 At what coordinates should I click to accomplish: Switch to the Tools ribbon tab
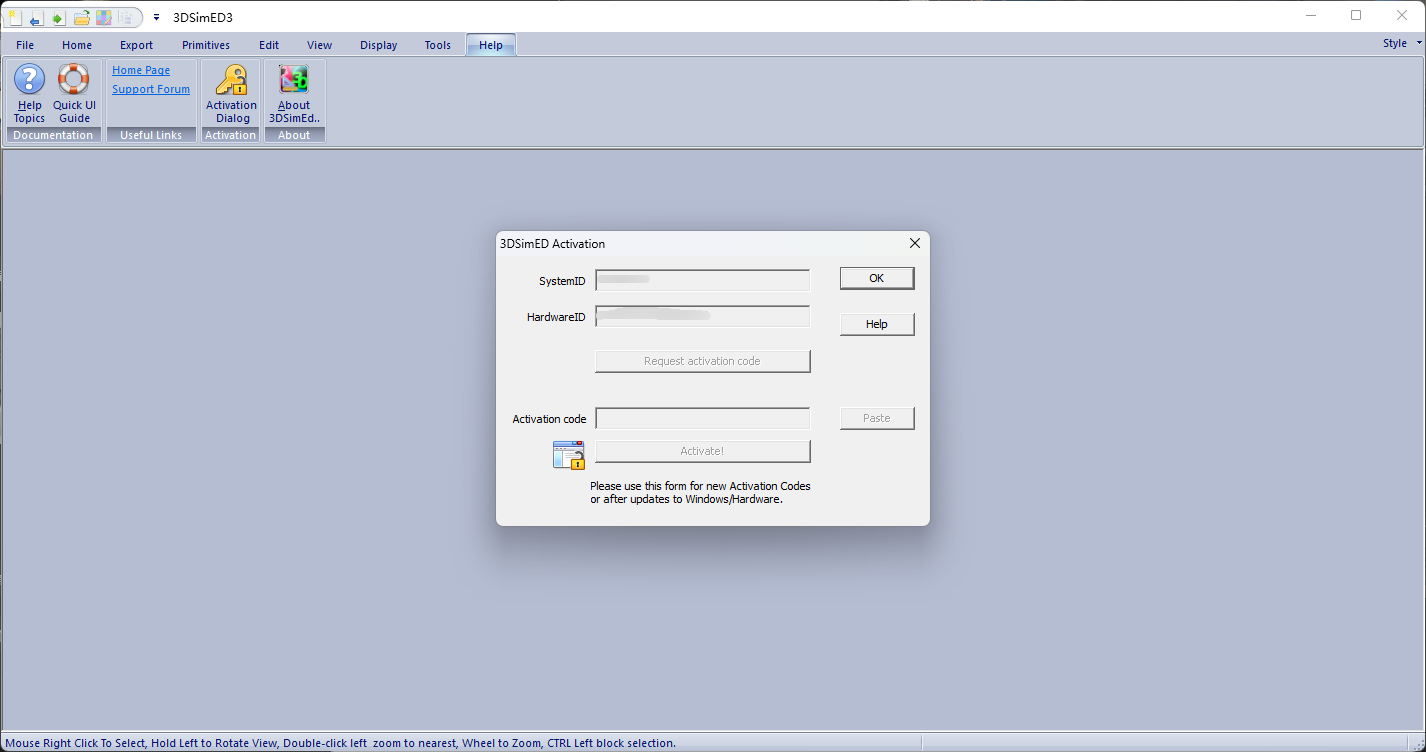(x=438, y=45)
